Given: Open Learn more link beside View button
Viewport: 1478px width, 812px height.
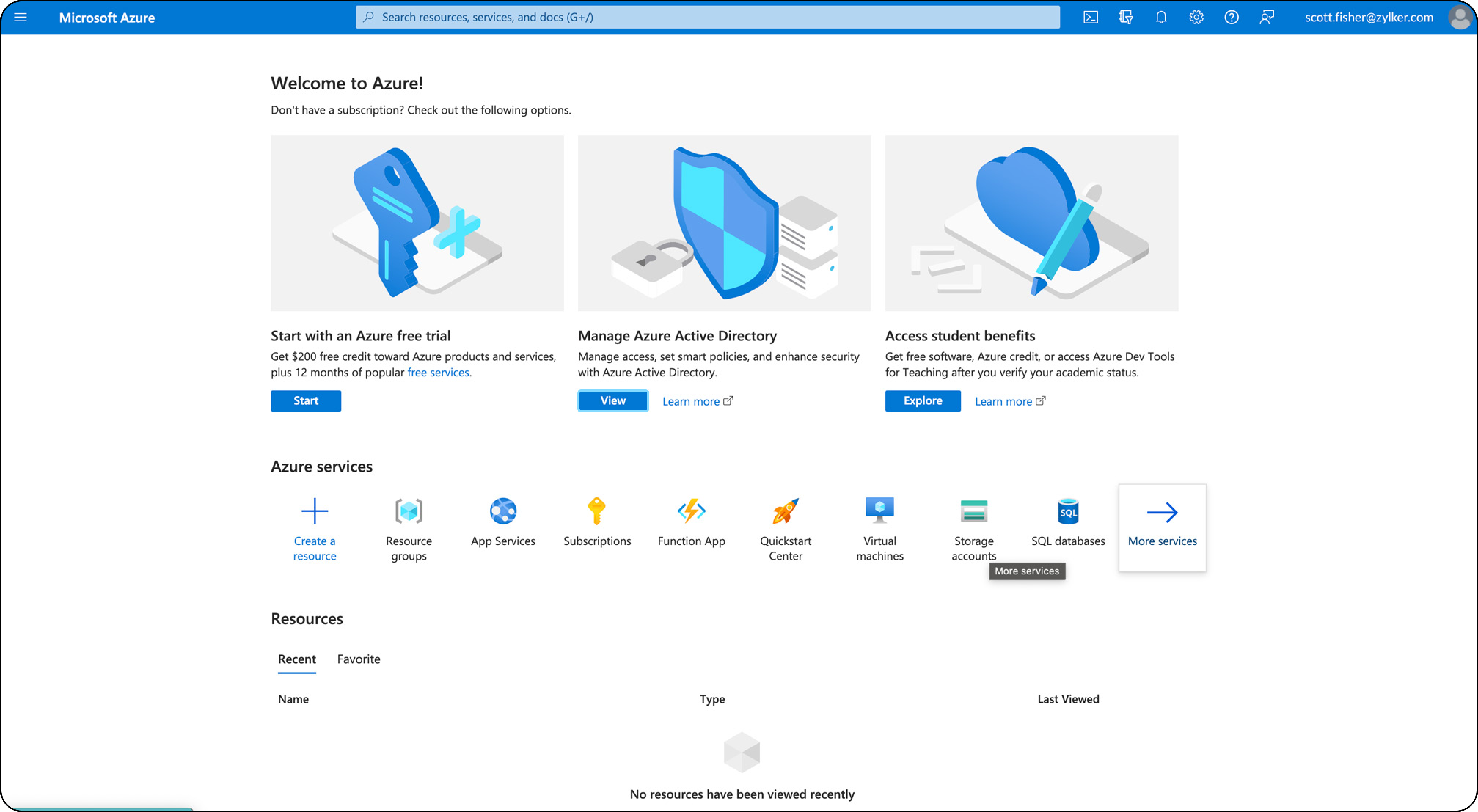Looking at the screenshot, I should point(697,401).
